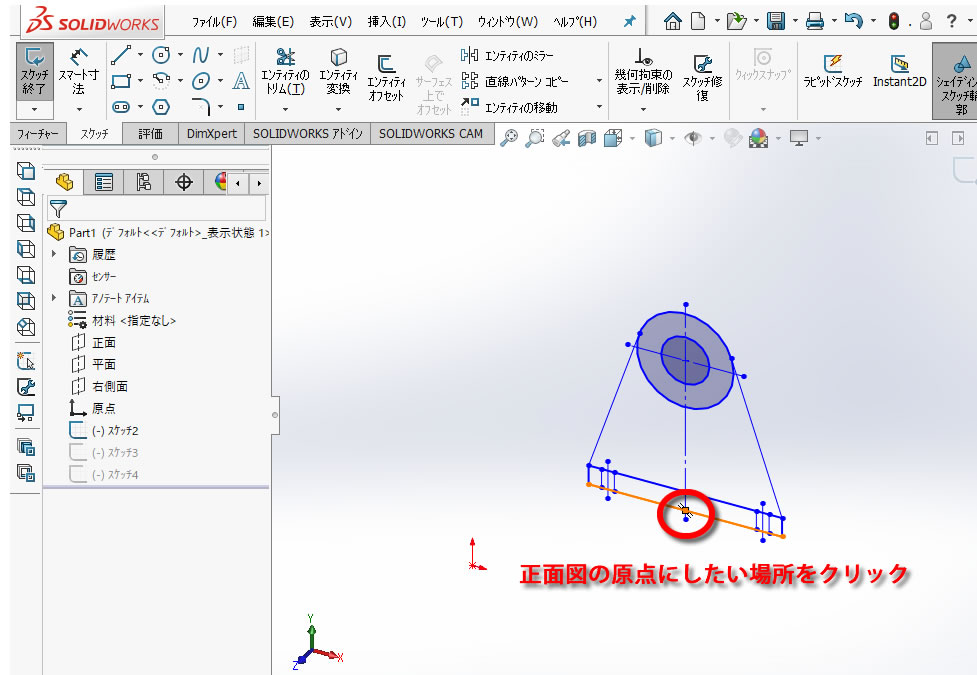Click the Rebuild traffic light icon
977x675 pixels.
pyautogui.click(x=894, y=22)
